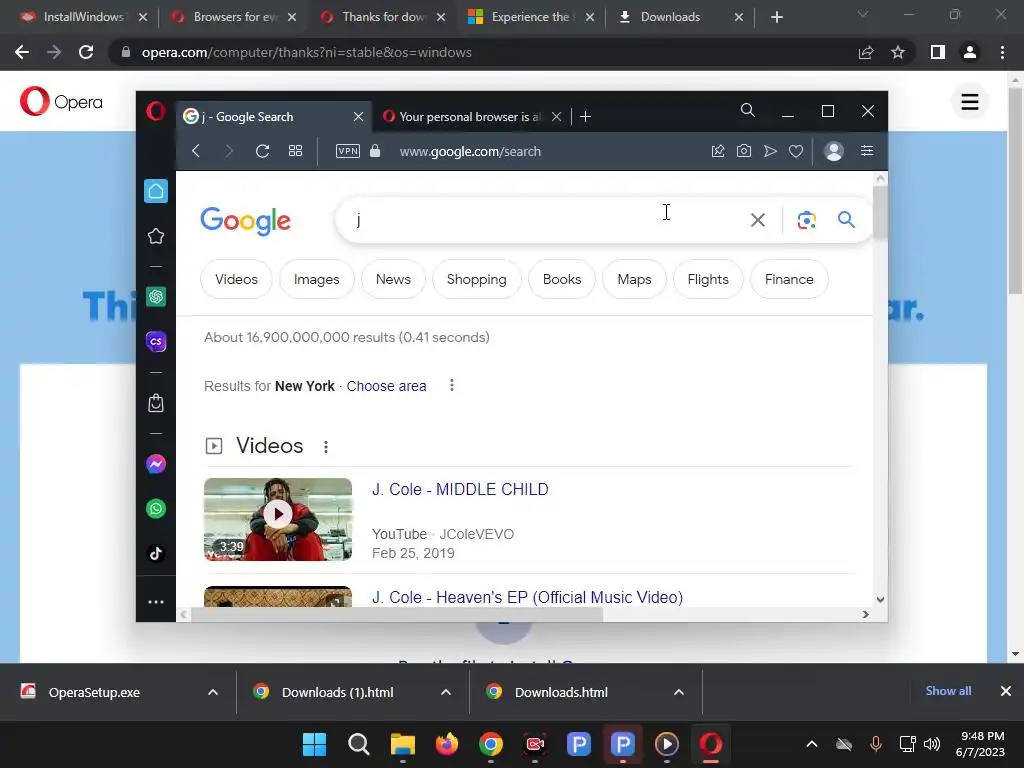This screenshot has height=768, width=1024.
Task: Open the Bookmarks star in the Opera sidebar
Action: pos(155,236)
